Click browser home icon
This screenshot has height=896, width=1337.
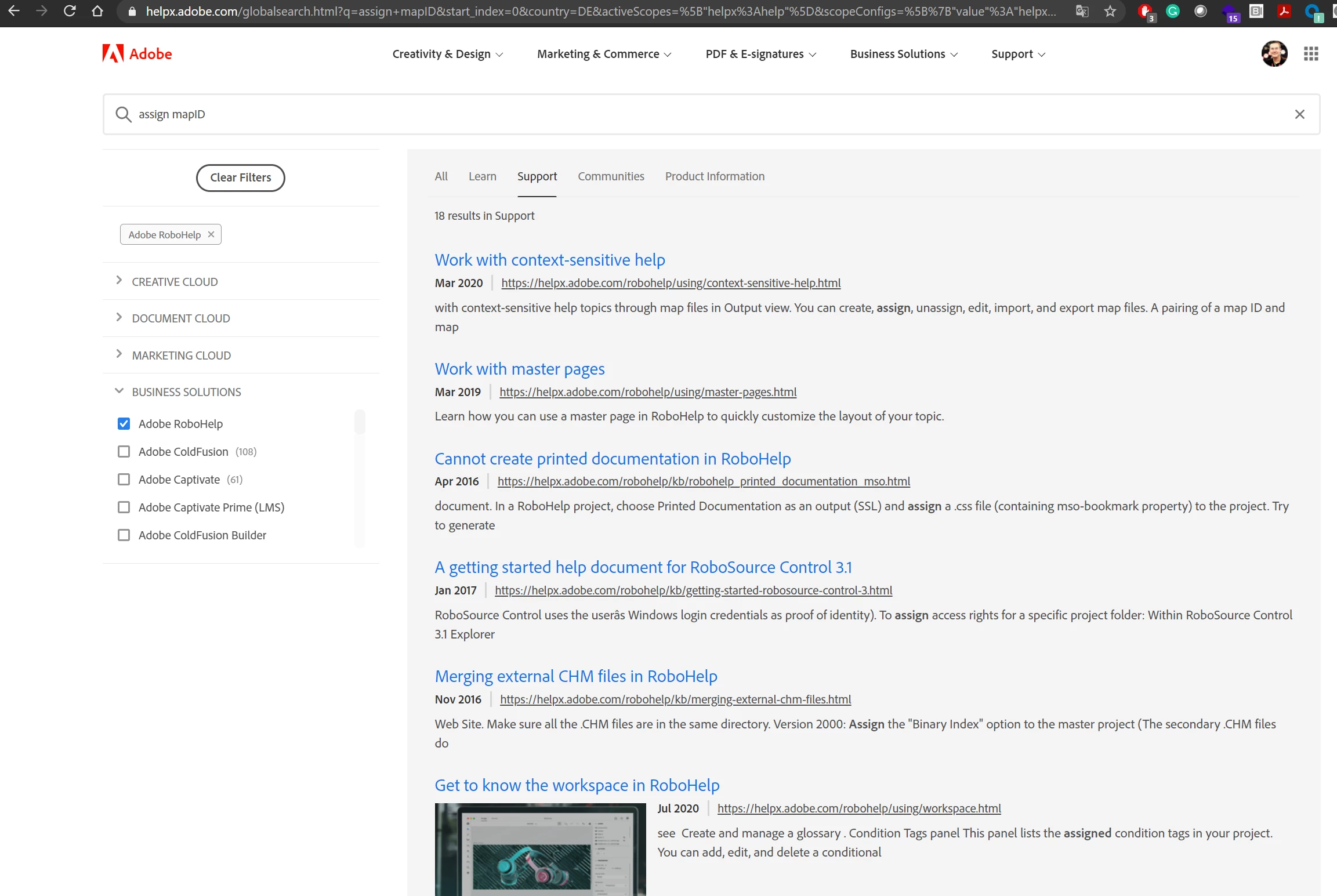(x=97, y=11)
